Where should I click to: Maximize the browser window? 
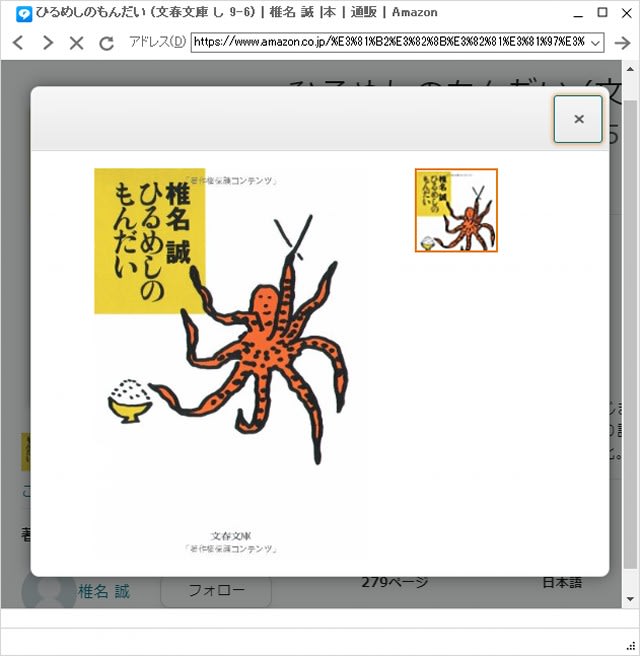click(602, 13)
